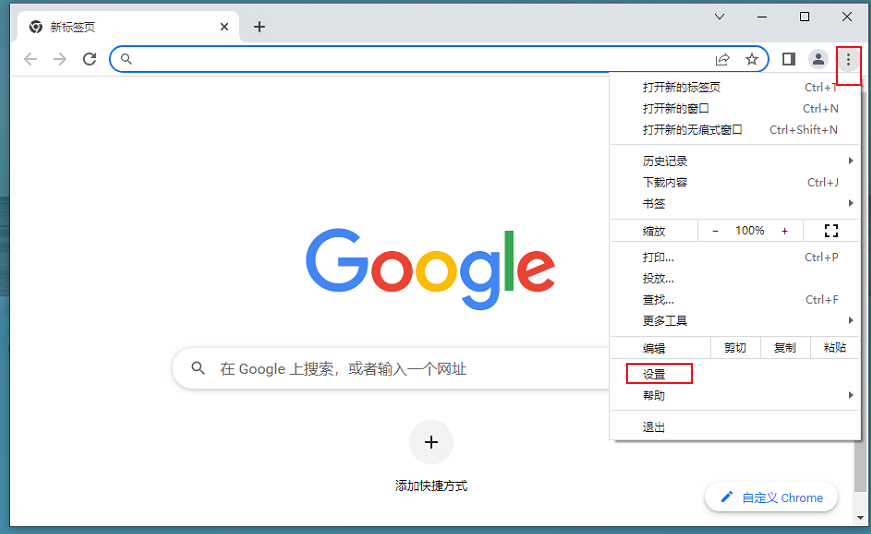Screen dimensions: 871x534
Task: Open 打开新的无痕式窗口
Action: 734,129
